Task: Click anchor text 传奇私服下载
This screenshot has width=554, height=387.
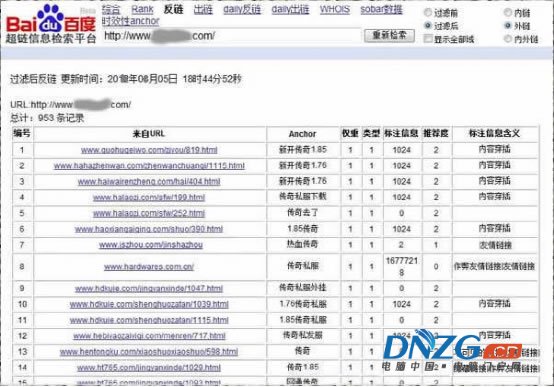Action: click(303, 197)
